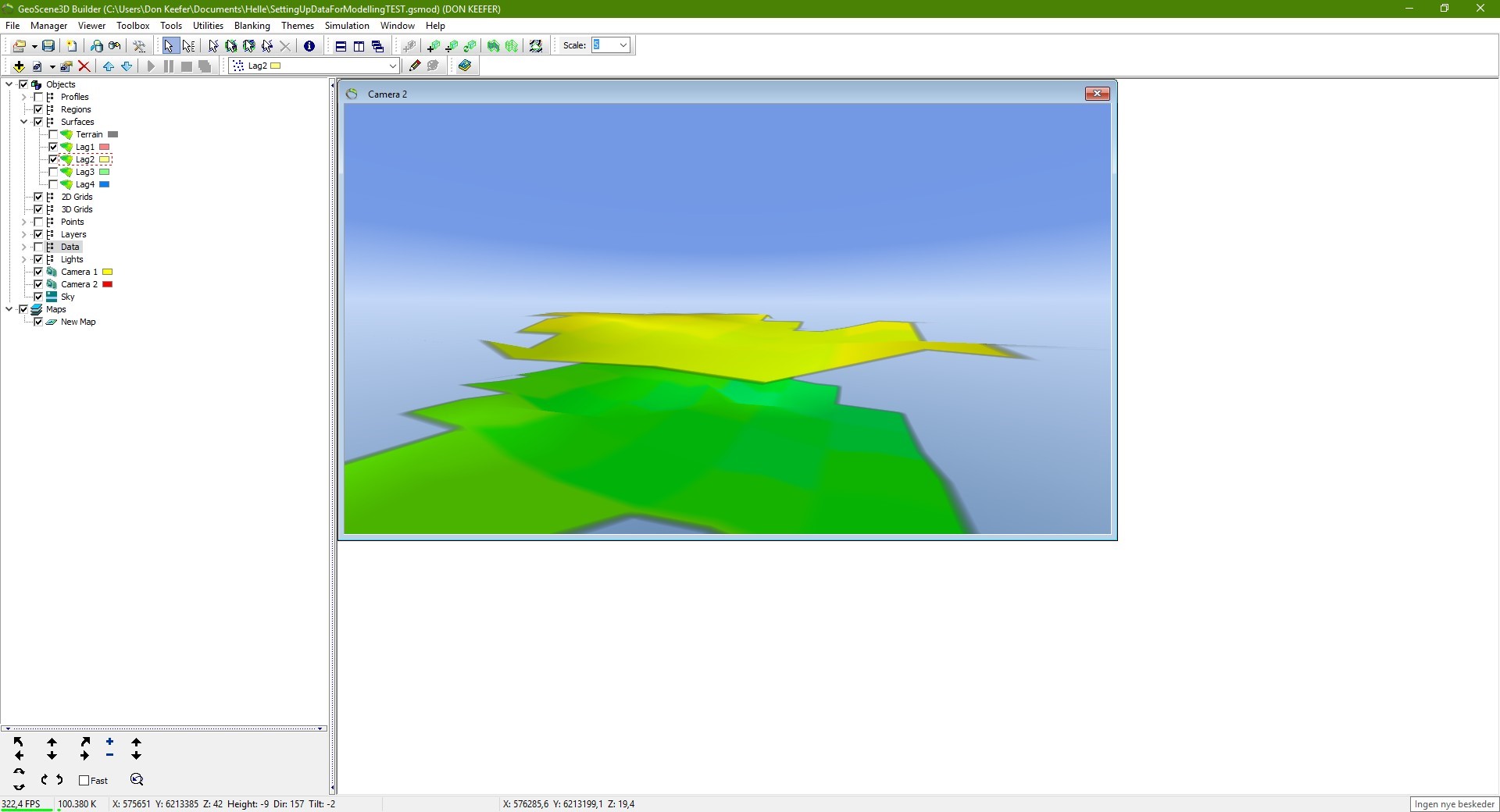Click the pencil edit icon
Viewport: 1500px width, 812px height.
(x=415, y=66)
